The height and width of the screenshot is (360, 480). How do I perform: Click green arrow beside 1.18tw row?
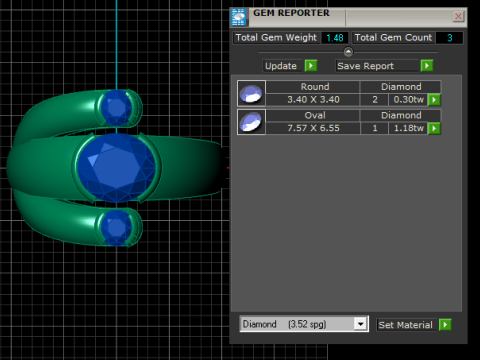click(434, 128)
